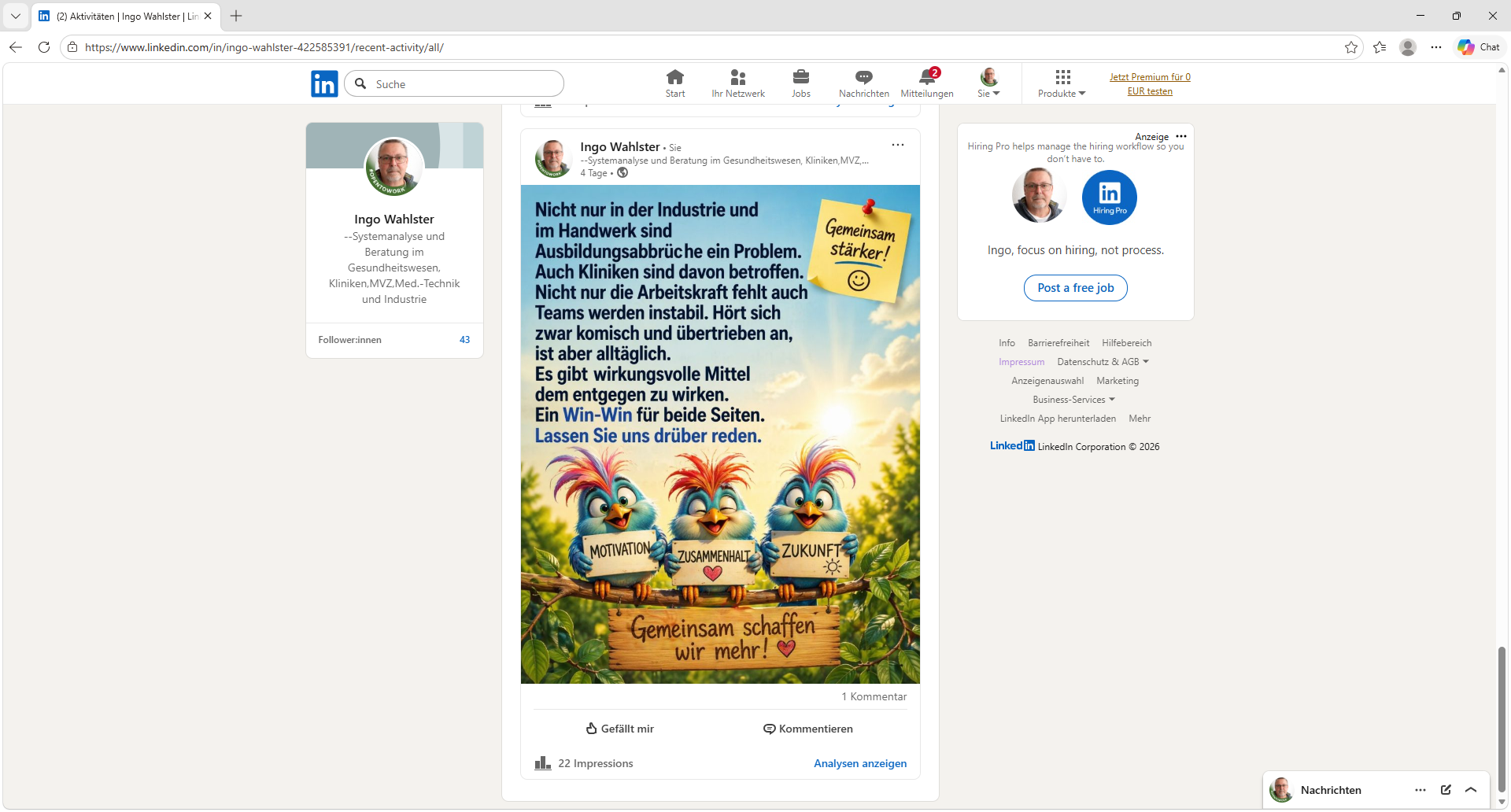Click Mehr in the footer
This screenshot has width=1511, height=812.
[1140, 419]
